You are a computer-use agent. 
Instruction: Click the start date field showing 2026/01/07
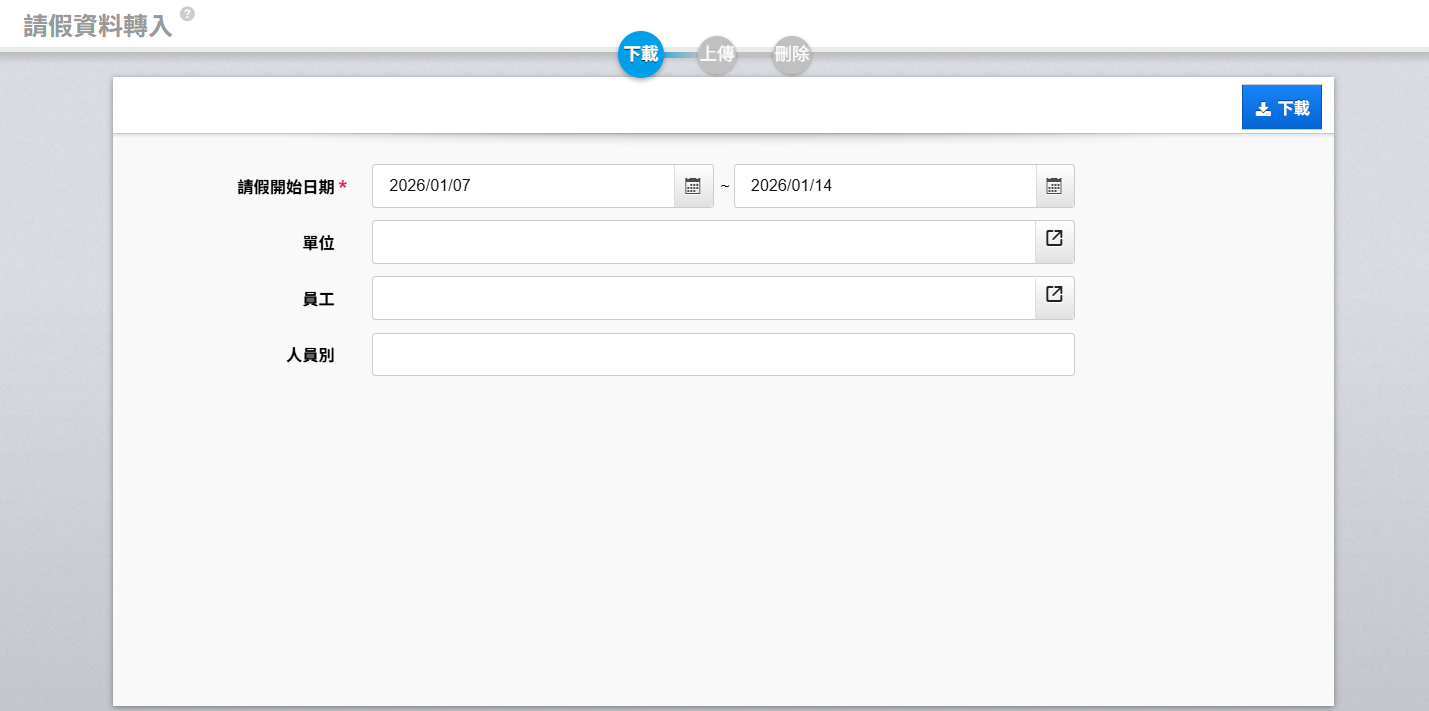click(523, 186)
